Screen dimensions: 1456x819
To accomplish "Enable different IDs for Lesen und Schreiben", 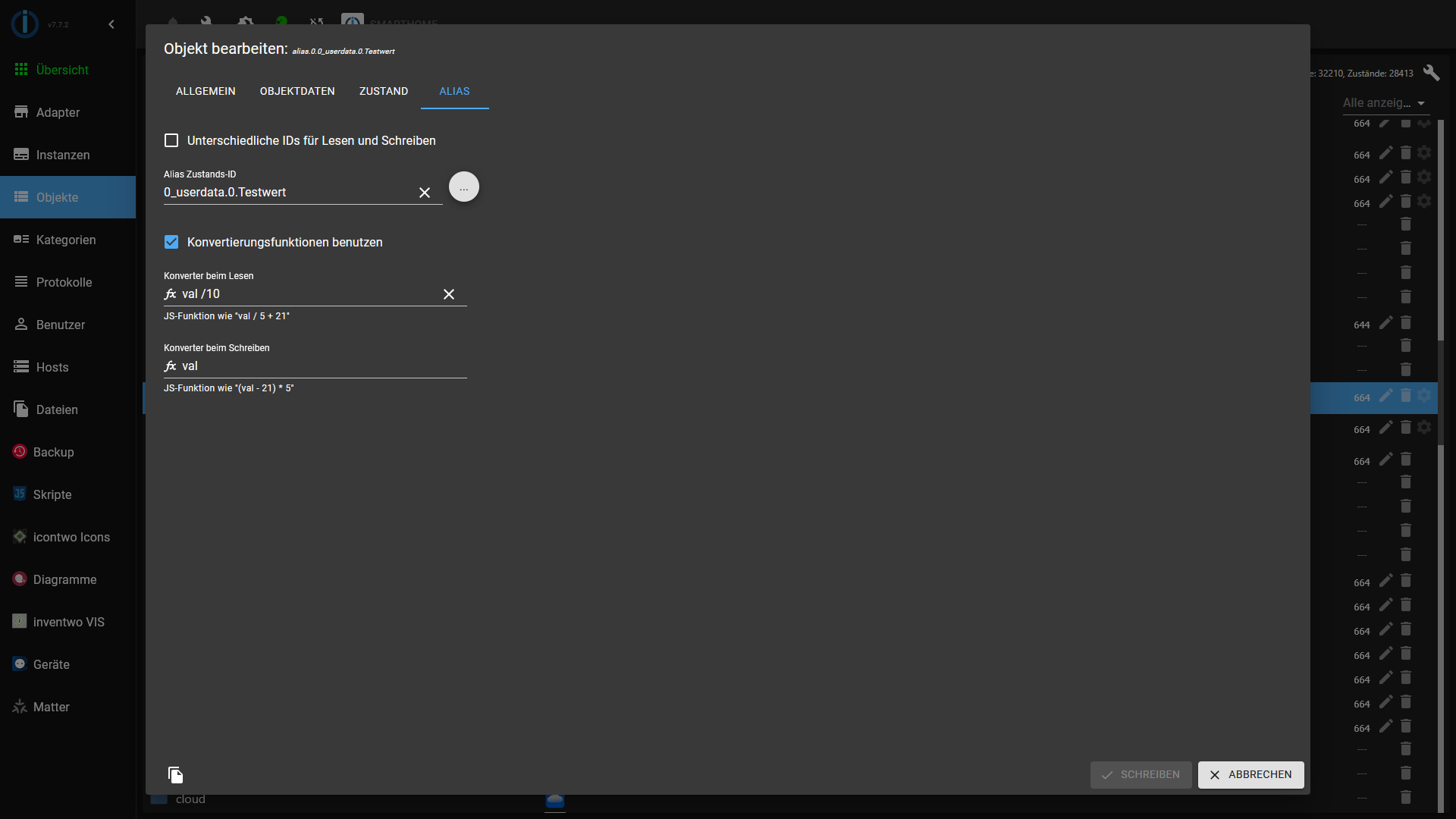I will (x=171, y=140).
